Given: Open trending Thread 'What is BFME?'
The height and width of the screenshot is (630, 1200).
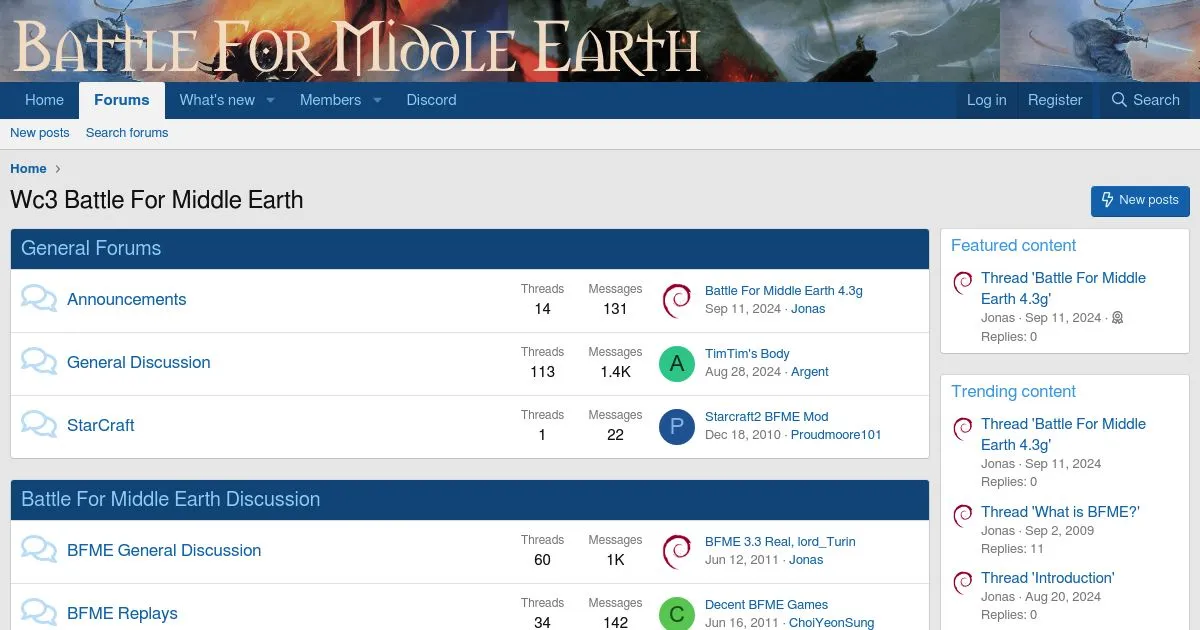Looking at the screenshot, I should 1060,512.
